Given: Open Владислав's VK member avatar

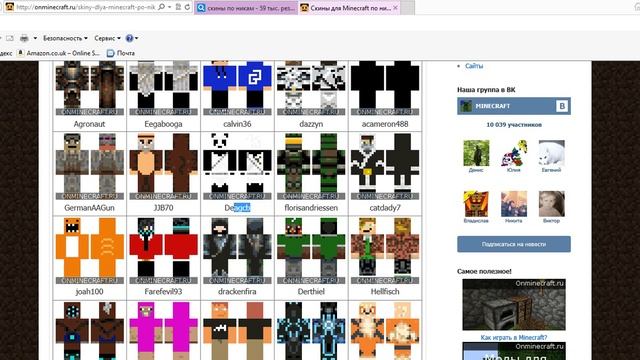Looking at the screenshot, I should tap(476, 204).
